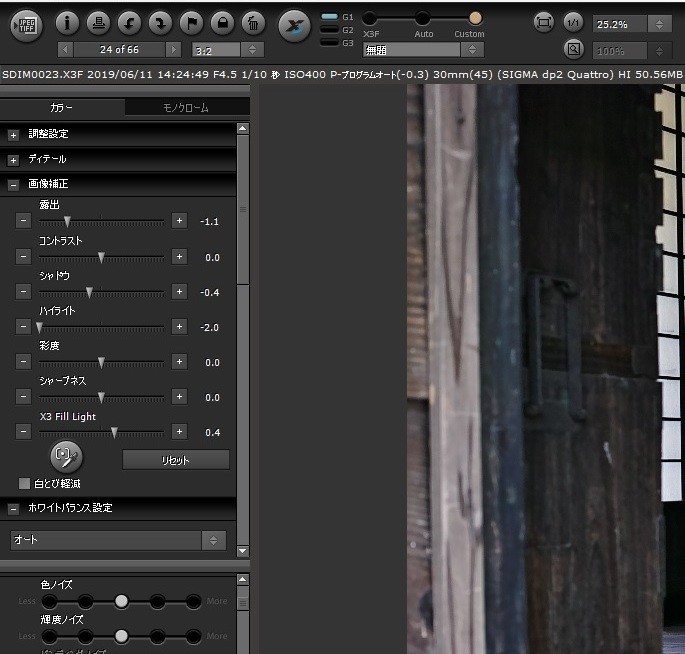Click scroll up arrow of noise panel
Image resolution: width=685 pixels, height=654 pixels.
tap(243, 580)
